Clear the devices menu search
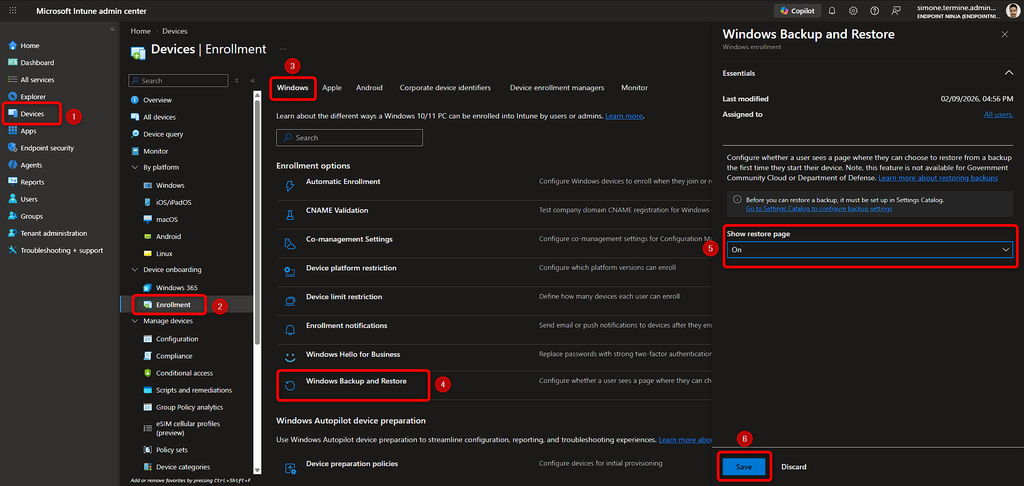 coord(236,80)
